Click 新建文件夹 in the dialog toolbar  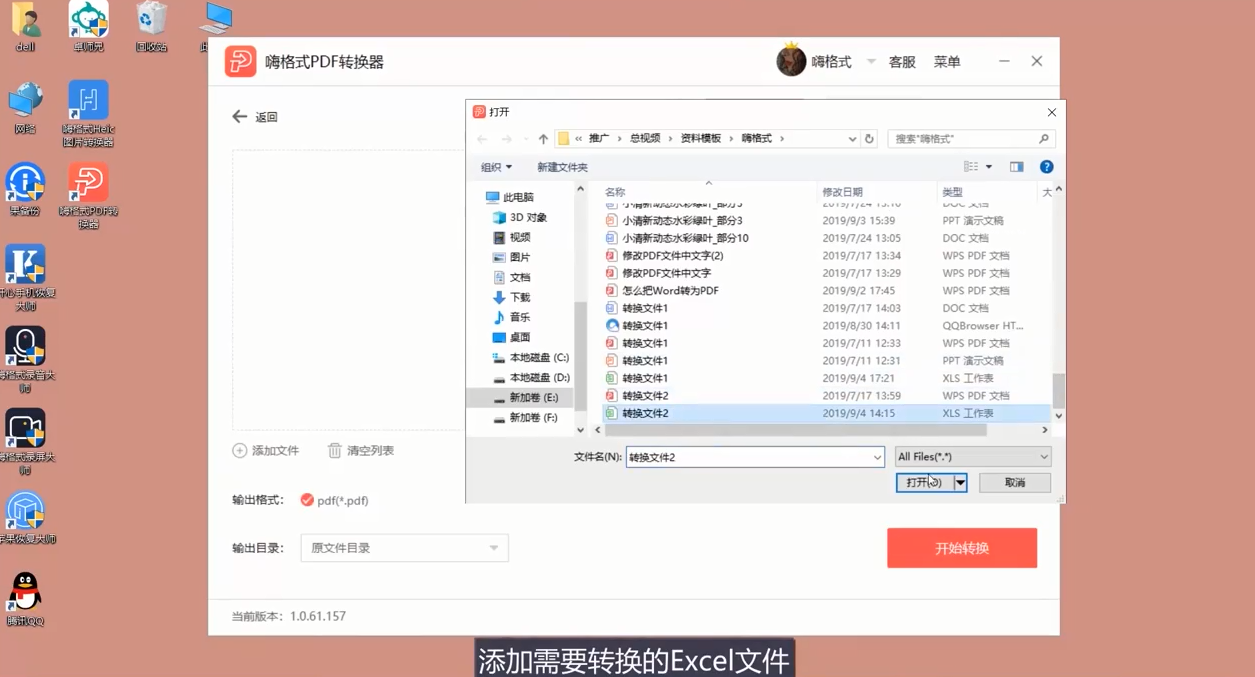(x=562, y=167)
